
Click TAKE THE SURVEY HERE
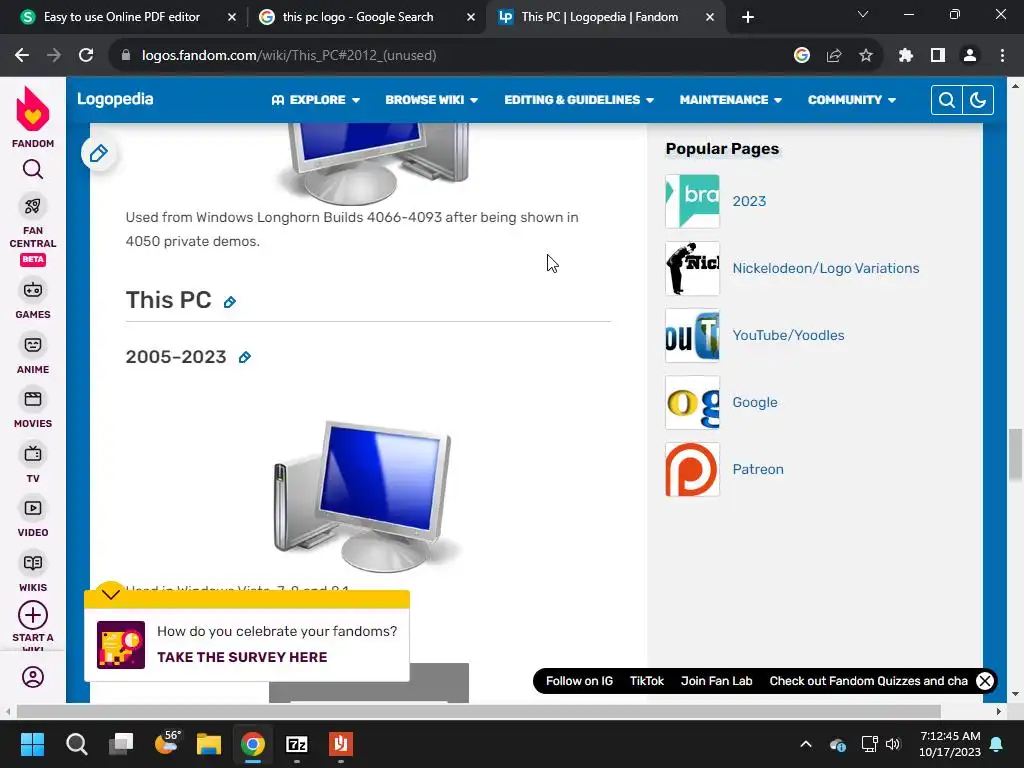242,657
